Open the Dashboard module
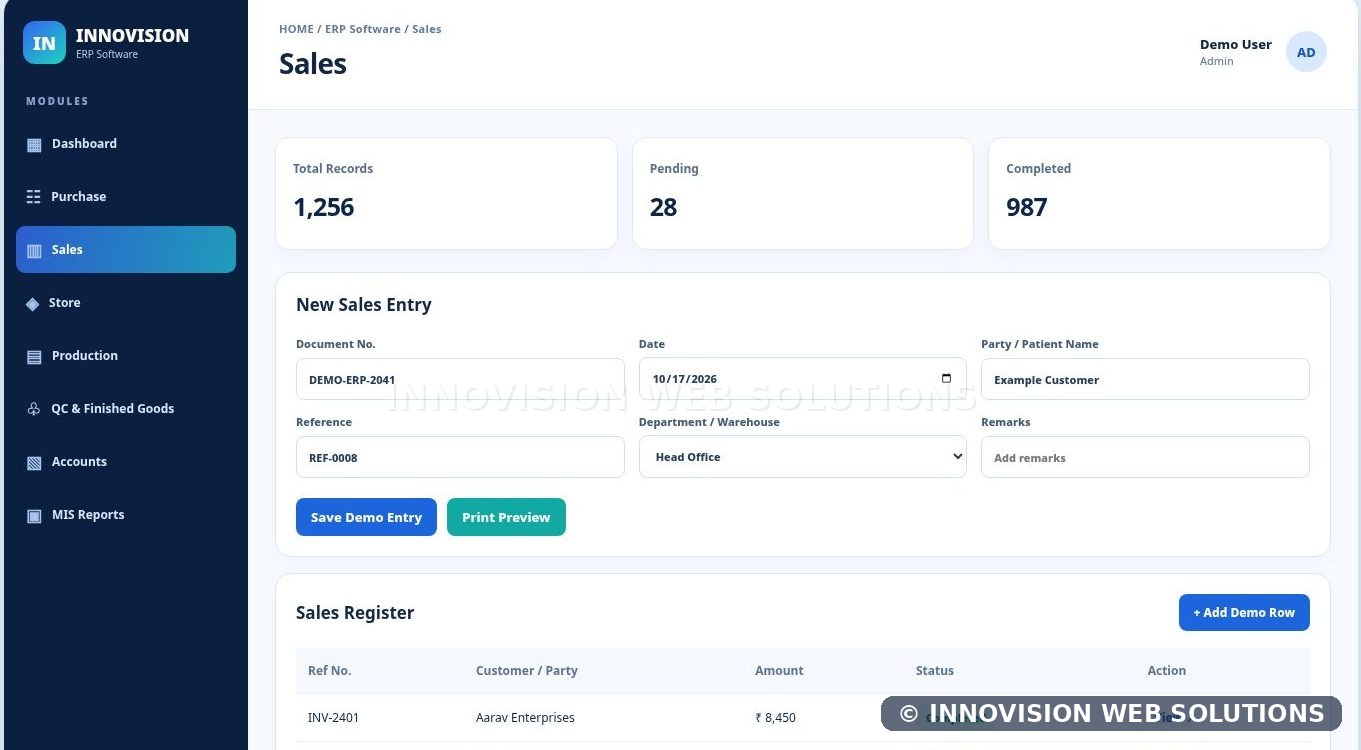 point(126,144)
